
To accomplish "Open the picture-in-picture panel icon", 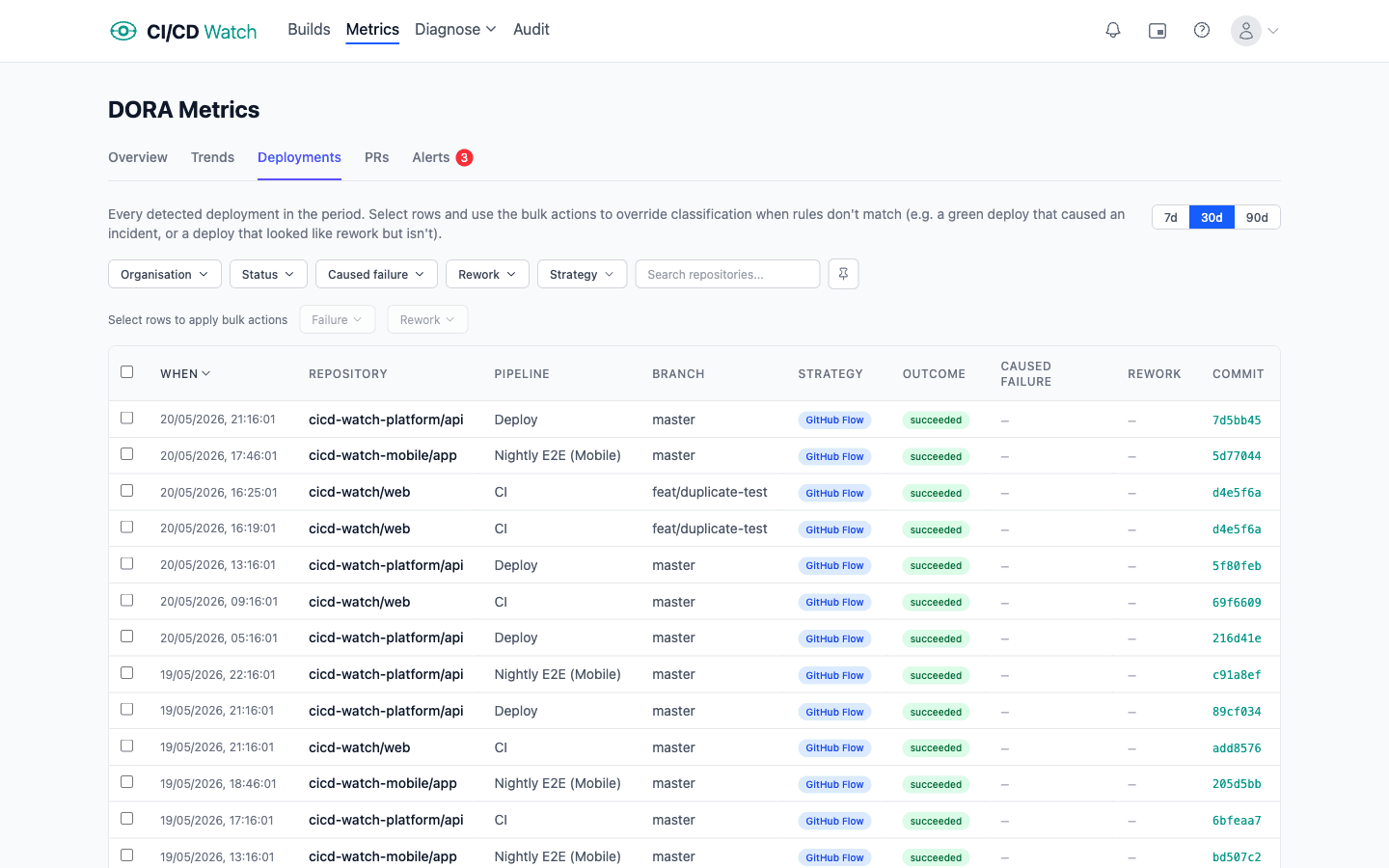I will [x=1157, y=31].
